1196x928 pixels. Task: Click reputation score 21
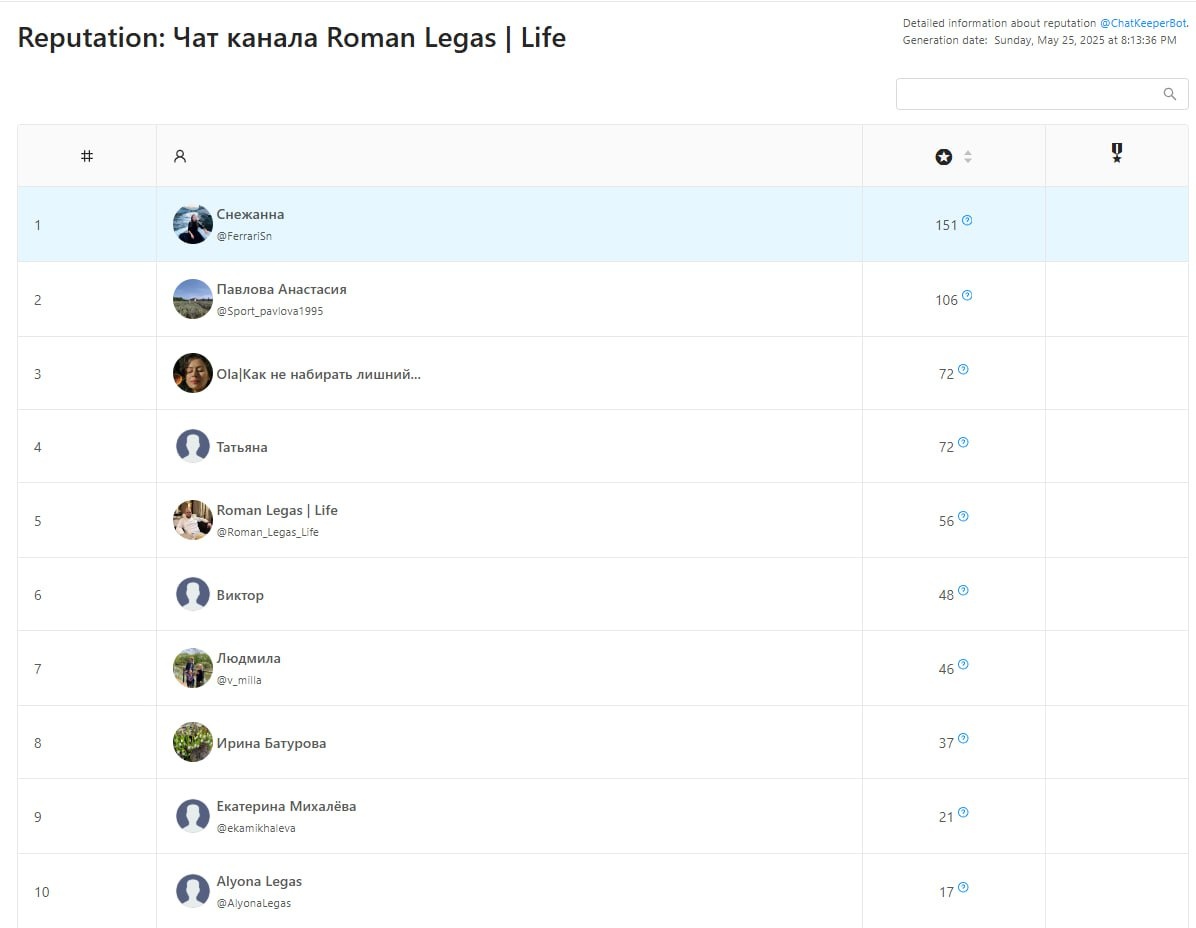(x=946, y=817)
